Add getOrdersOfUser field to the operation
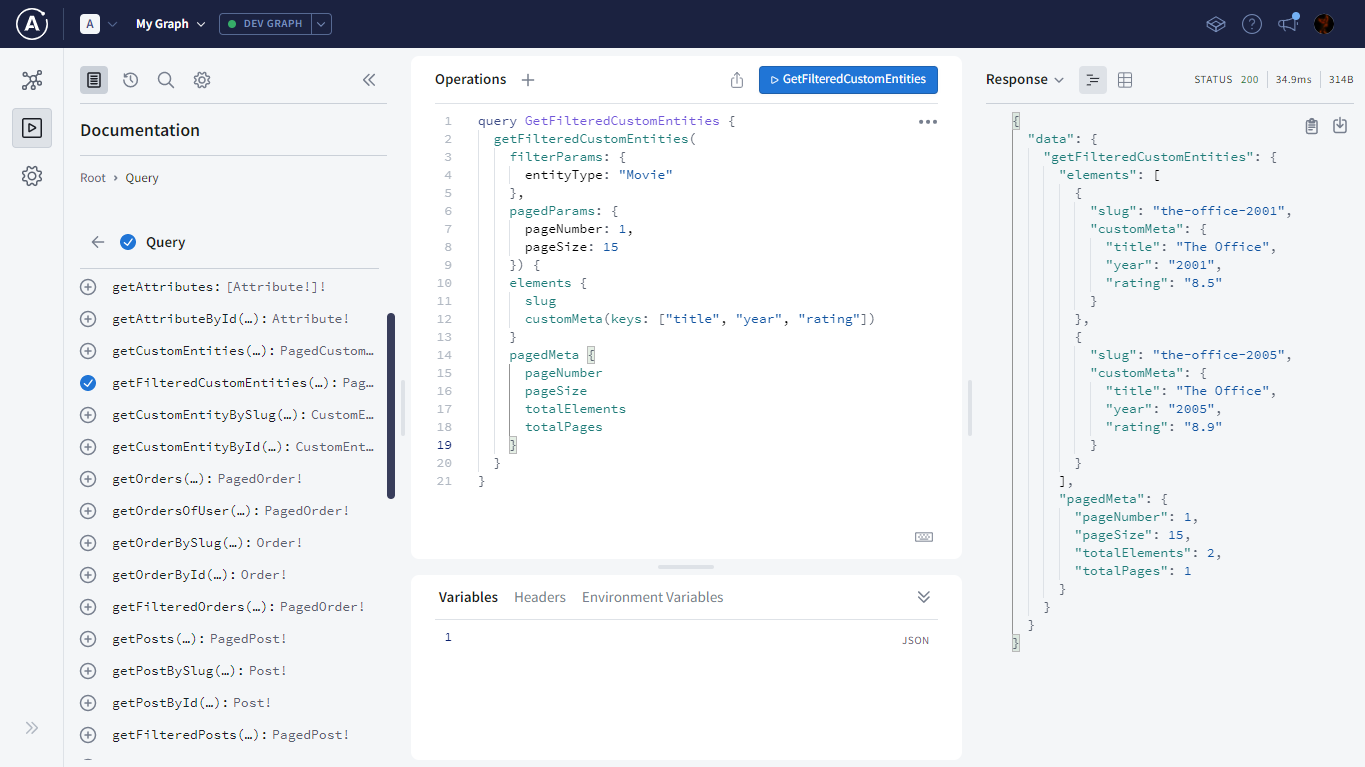 pos(88,511)
